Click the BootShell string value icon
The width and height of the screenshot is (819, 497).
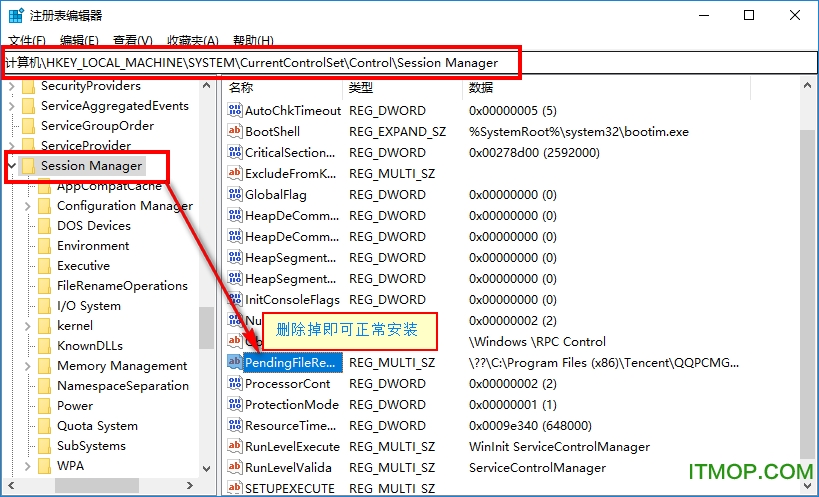(x=235, y=132)
